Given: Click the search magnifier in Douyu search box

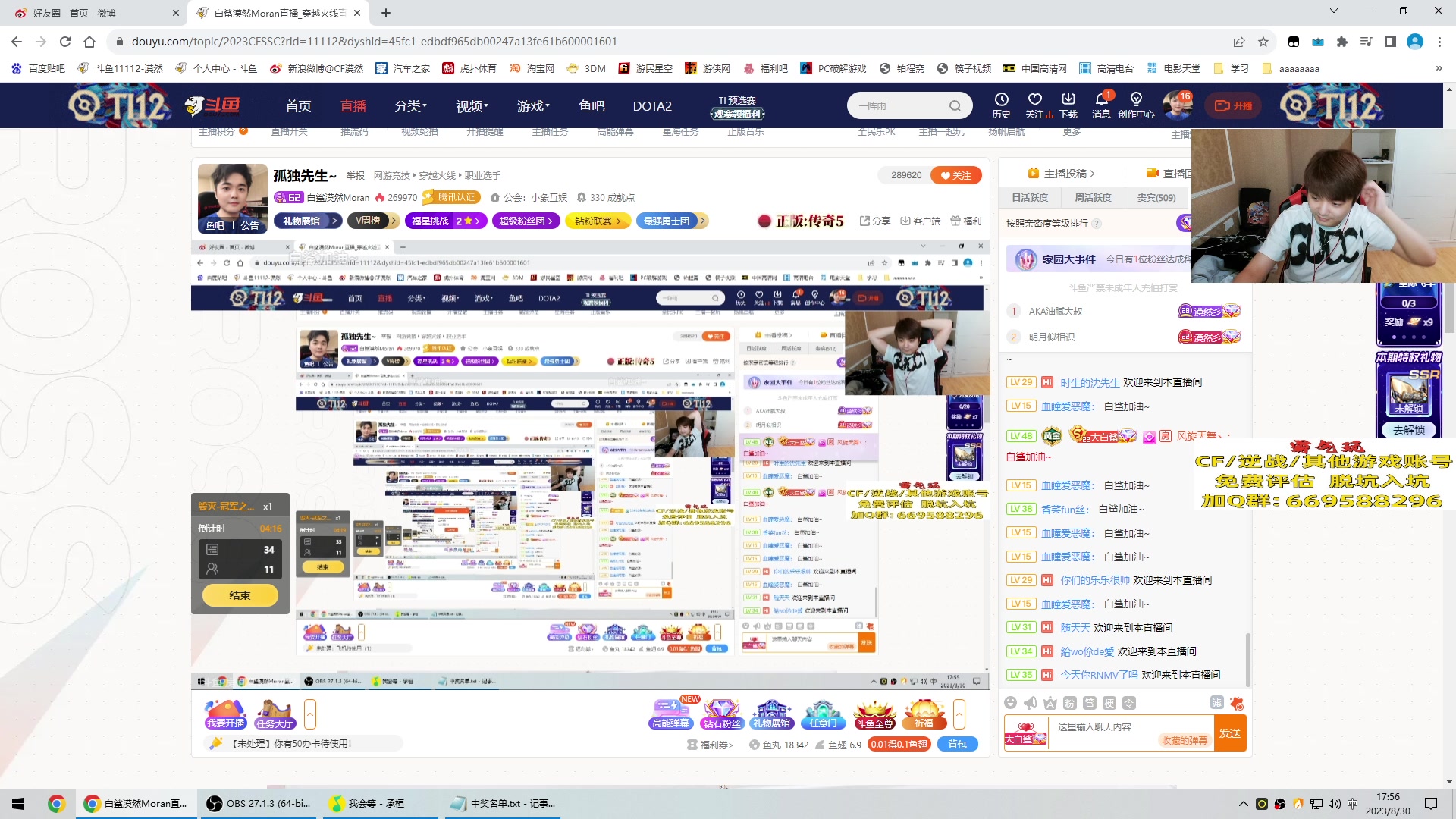Looking at the screenshot, I should (955, 105).
